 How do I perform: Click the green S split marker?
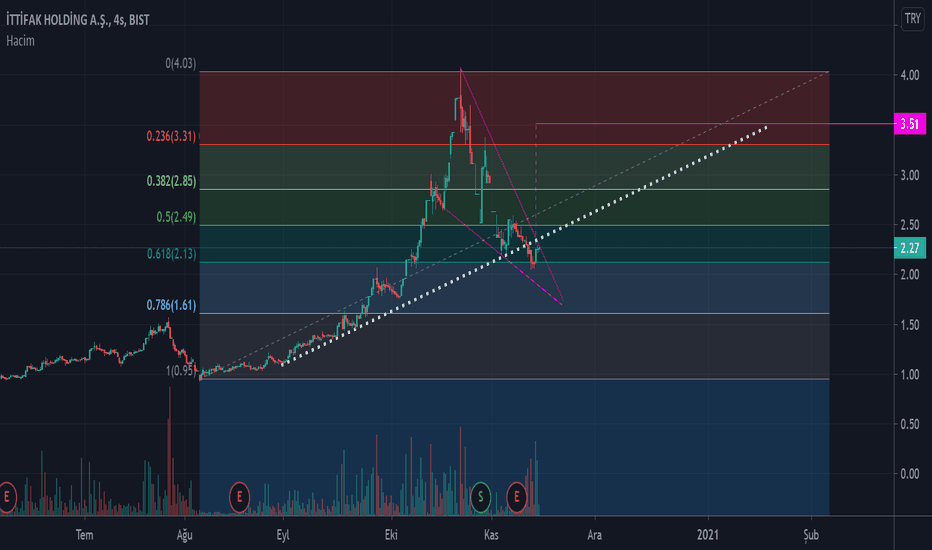tap(480, 496)
